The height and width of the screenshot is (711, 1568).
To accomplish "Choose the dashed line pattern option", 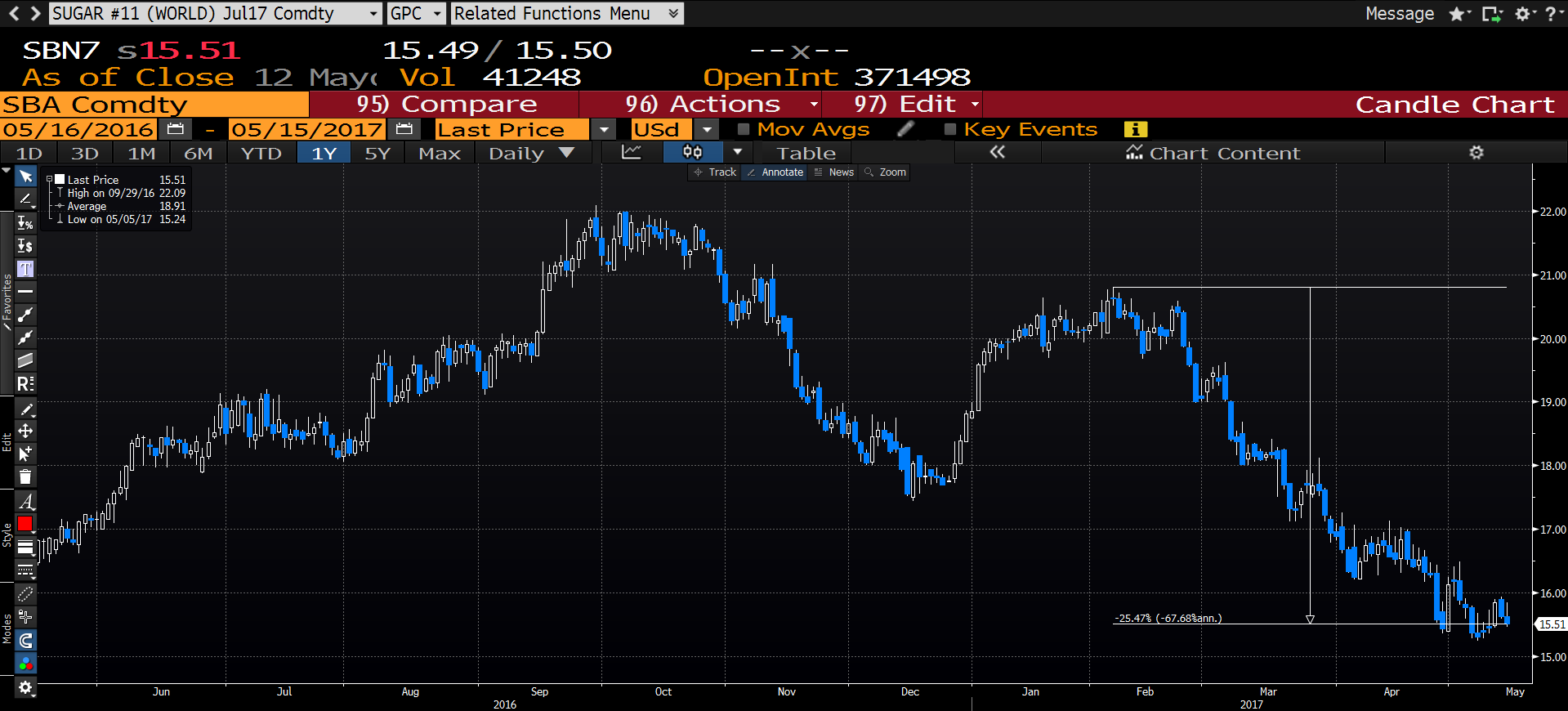I will pos(25,570).
